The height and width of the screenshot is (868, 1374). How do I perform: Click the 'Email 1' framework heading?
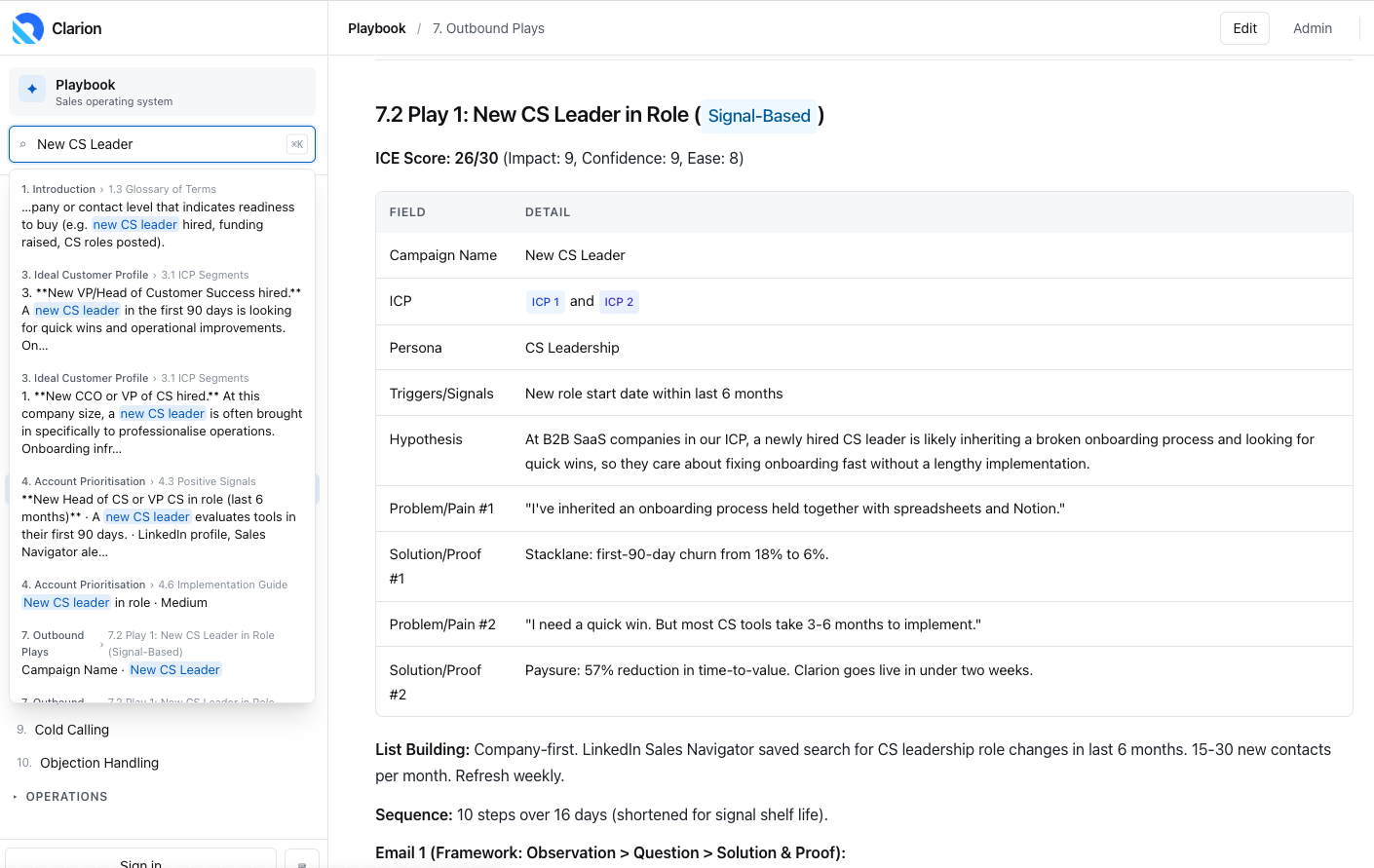(x=610, y=852)
